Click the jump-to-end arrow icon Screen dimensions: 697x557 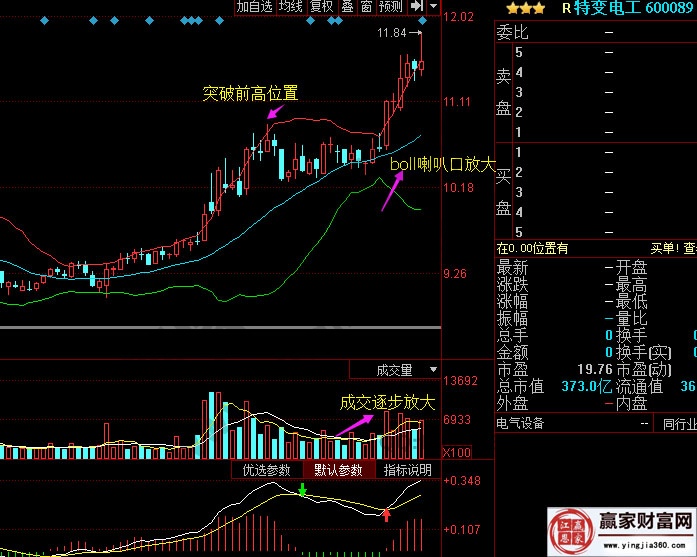(x=417, y=7)
